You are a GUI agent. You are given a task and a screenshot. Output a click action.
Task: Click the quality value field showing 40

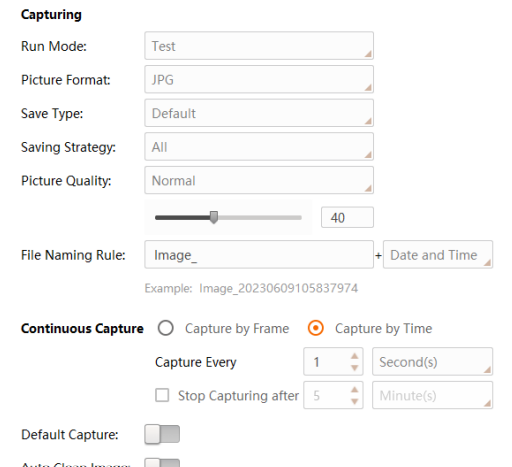[347, 218]
